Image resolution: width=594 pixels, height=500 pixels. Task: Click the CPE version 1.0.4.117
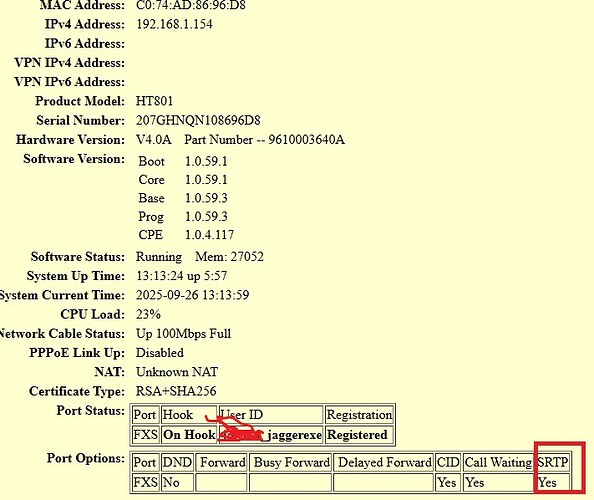tap(209, 235)
